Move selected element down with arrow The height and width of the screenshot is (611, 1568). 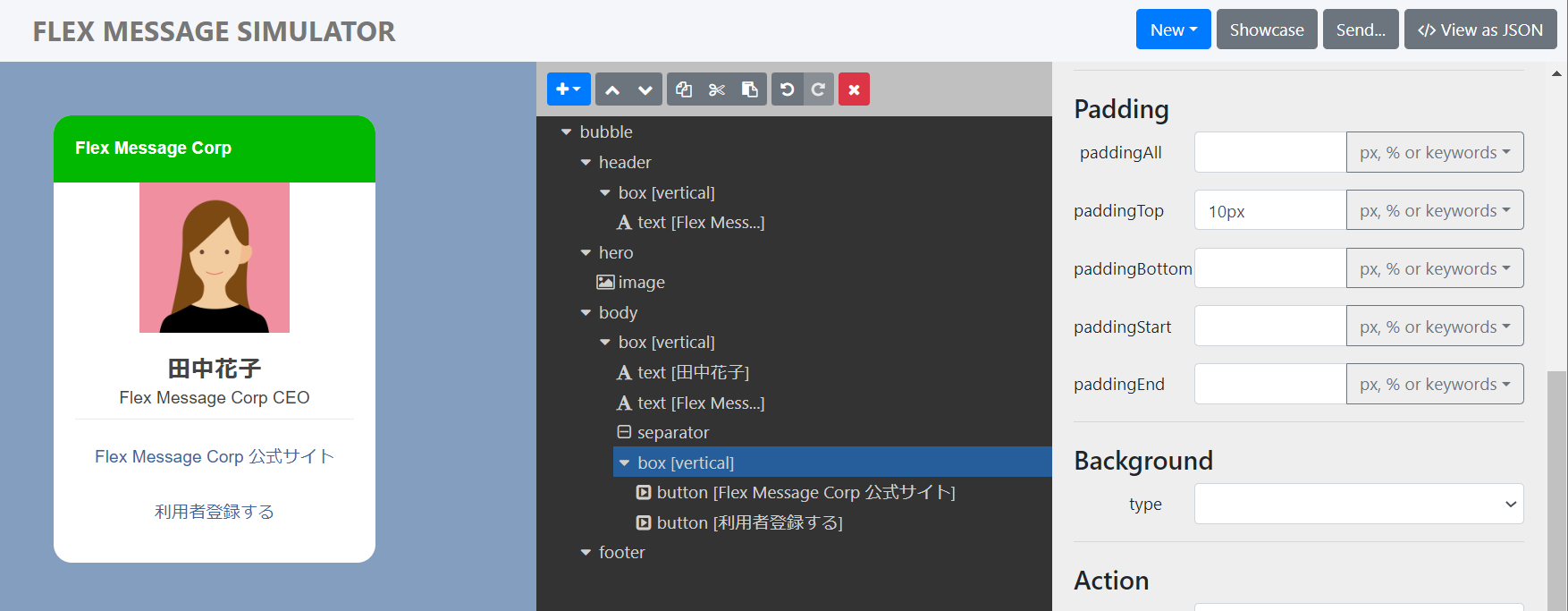point(645,89)
